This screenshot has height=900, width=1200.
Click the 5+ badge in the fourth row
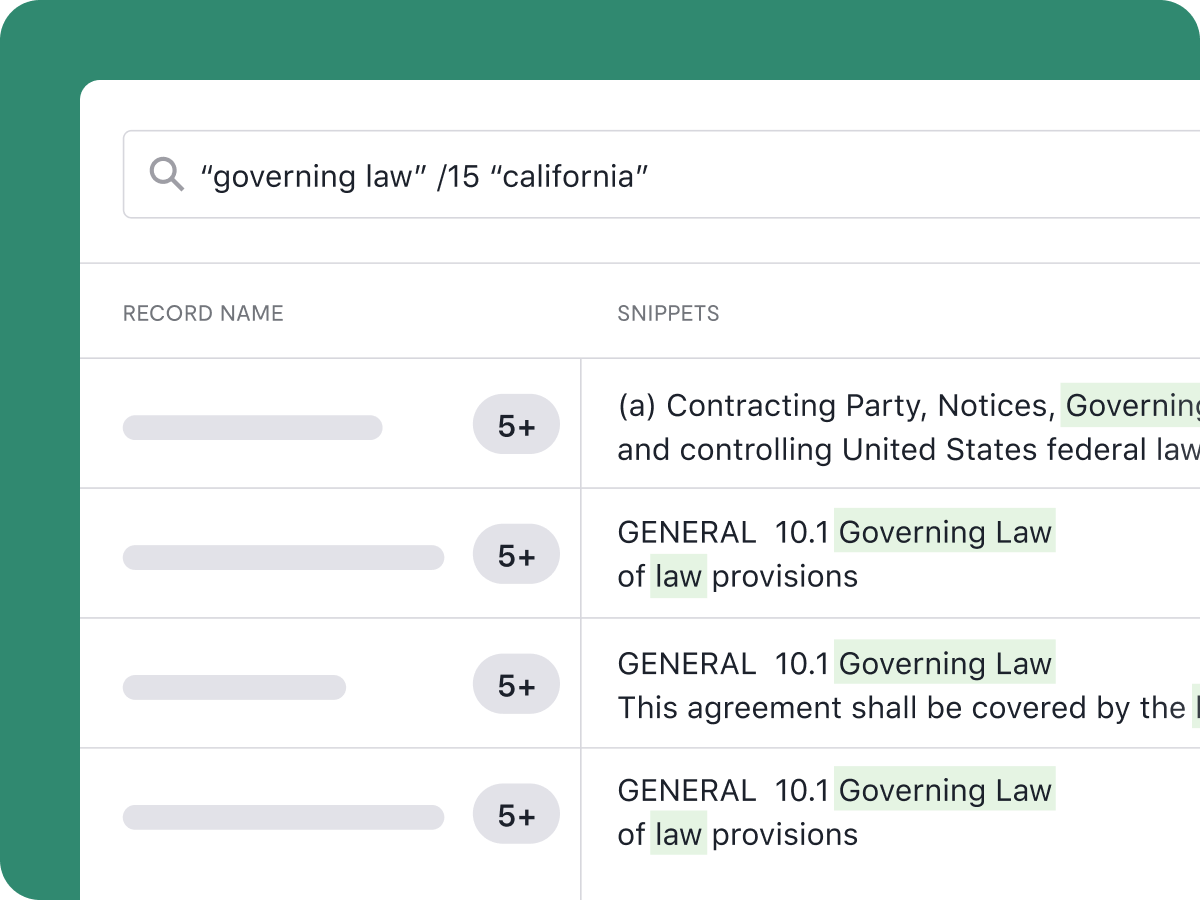516,816
